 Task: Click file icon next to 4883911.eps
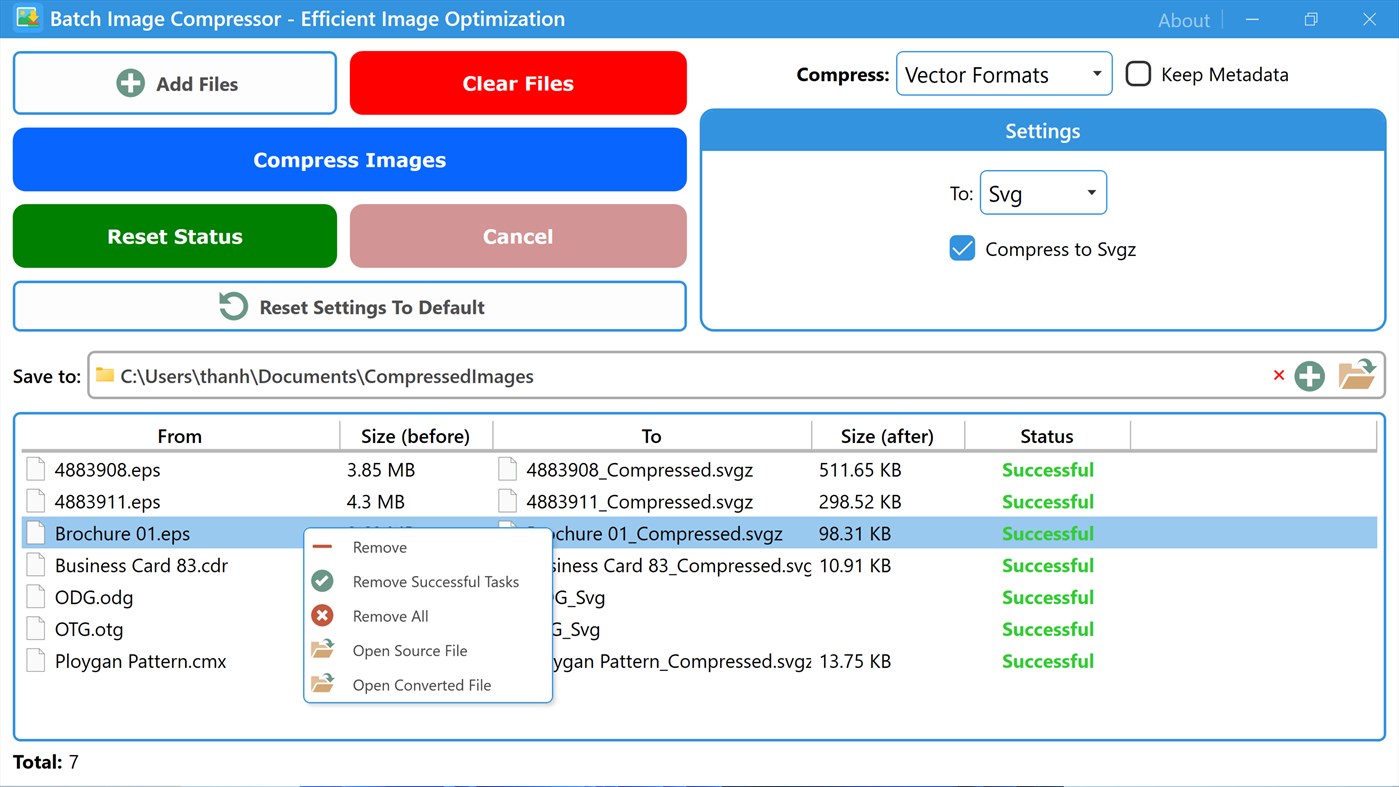click(x=36, y=502)
